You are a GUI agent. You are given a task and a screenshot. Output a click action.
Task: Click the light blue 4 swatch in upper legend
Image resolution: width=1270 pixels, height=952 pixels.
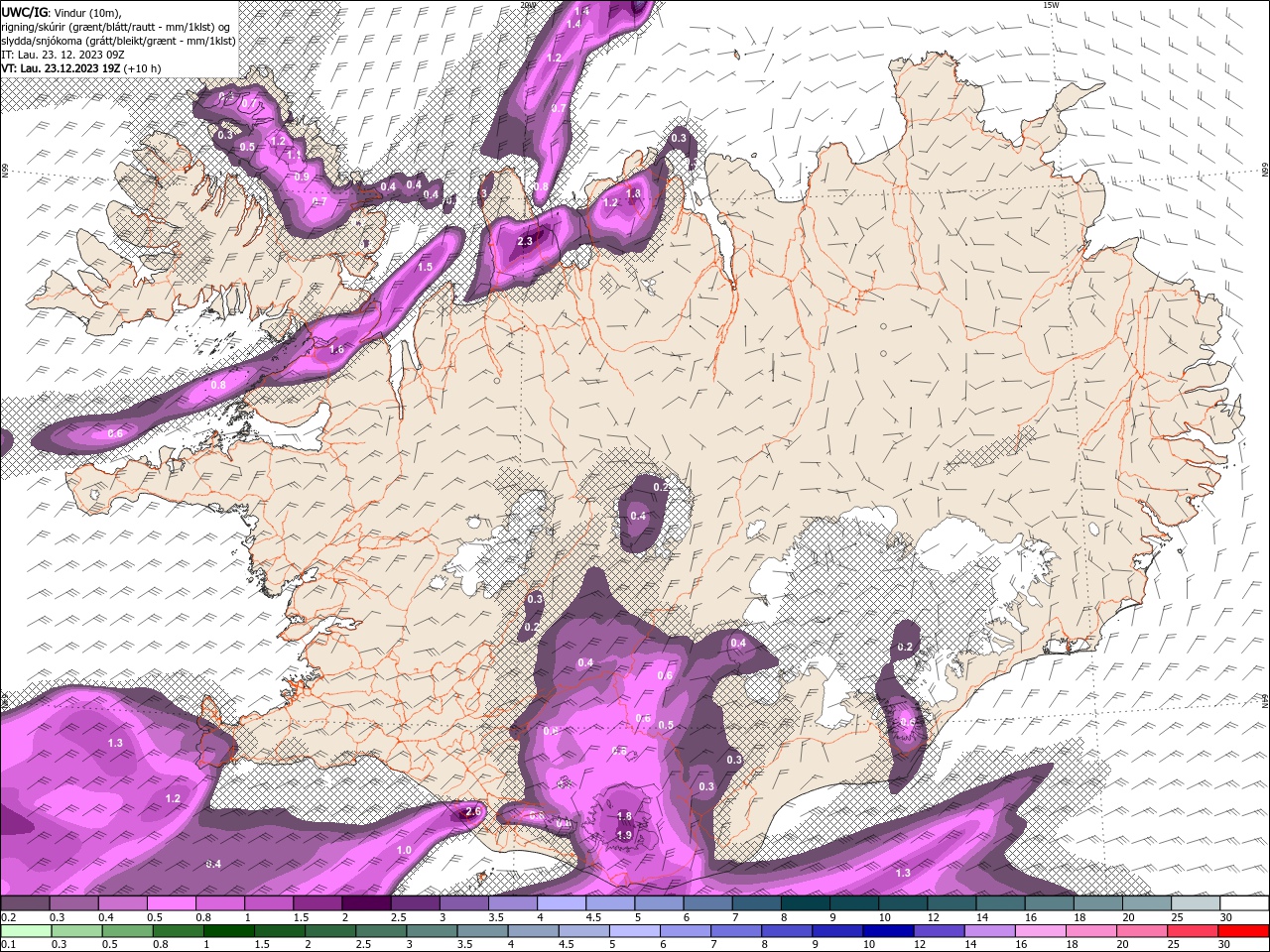(x=562, y=903)
